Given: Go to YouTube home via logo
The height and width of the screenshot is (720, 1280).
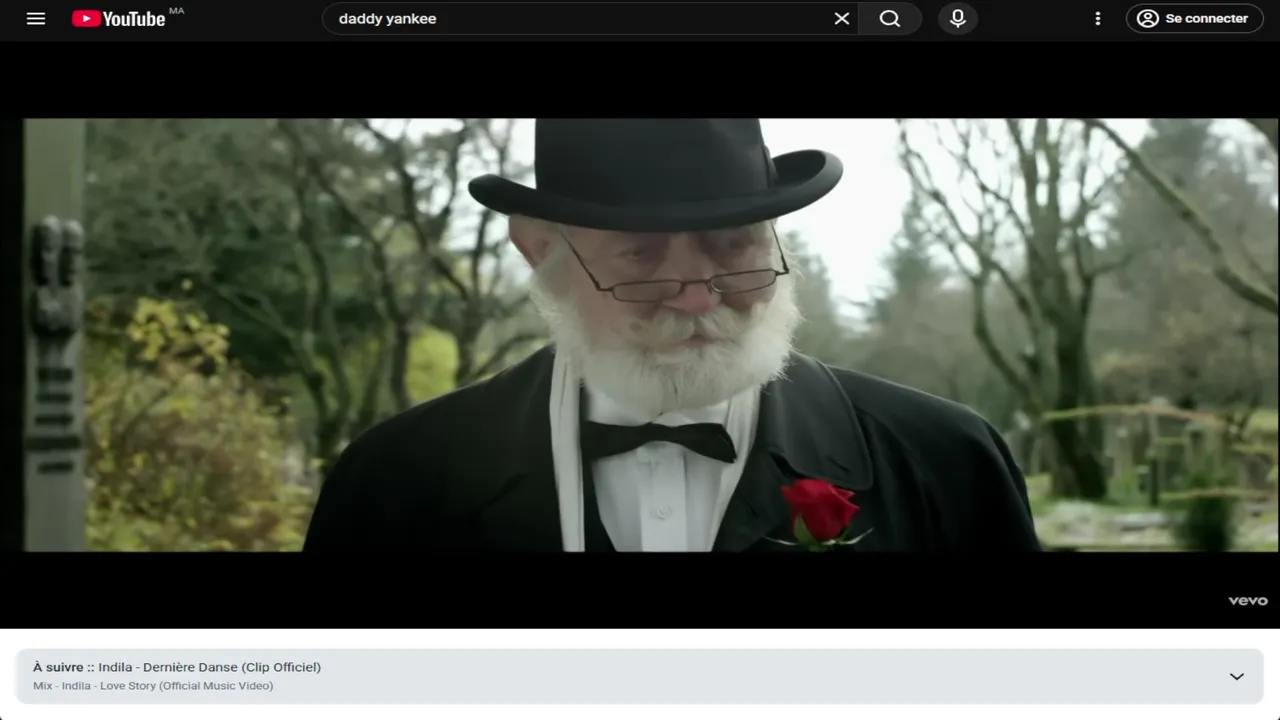Looking at the screenshot, I should [118, 18].
